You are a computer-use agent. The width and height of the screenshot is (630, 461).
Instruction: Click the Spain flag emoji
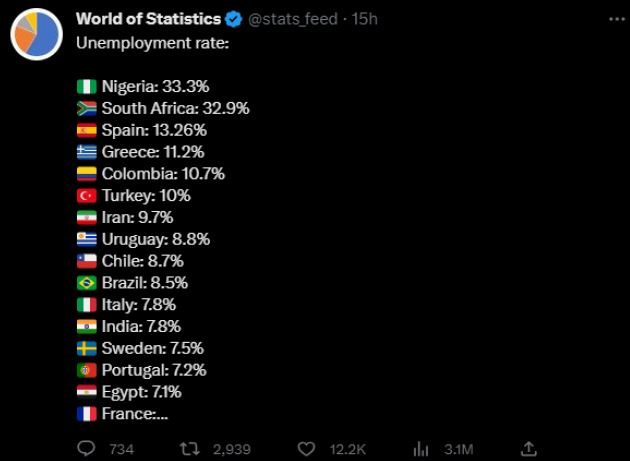86,130
